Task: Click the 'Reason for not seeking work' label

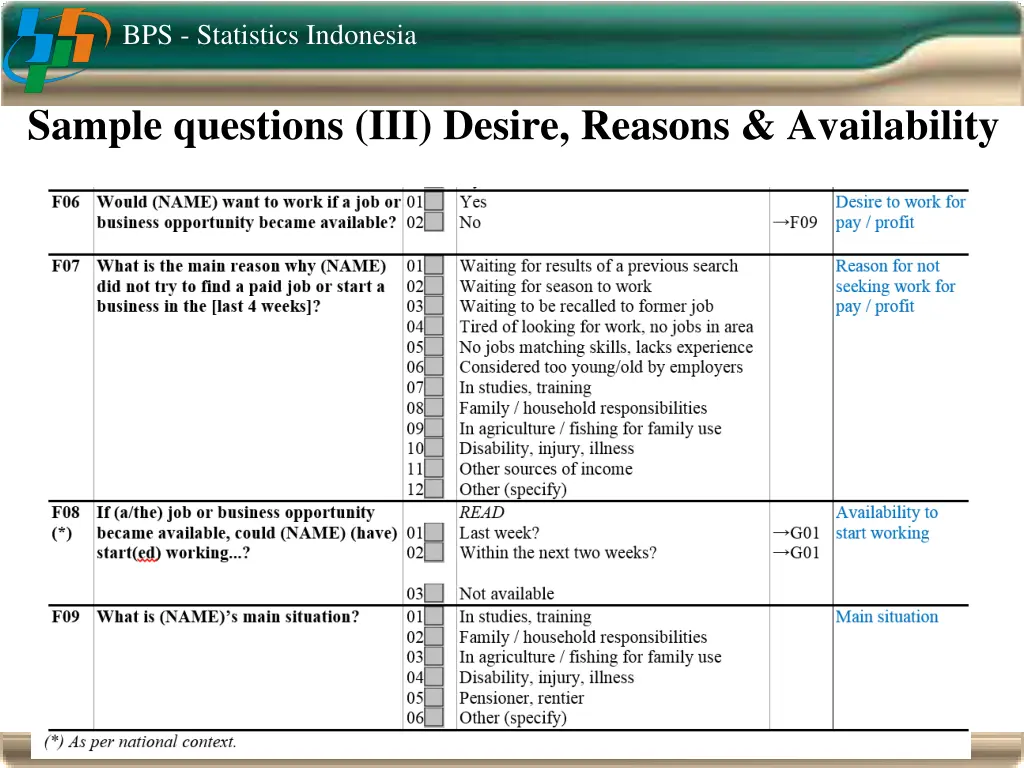Action: tap(895, 286)
